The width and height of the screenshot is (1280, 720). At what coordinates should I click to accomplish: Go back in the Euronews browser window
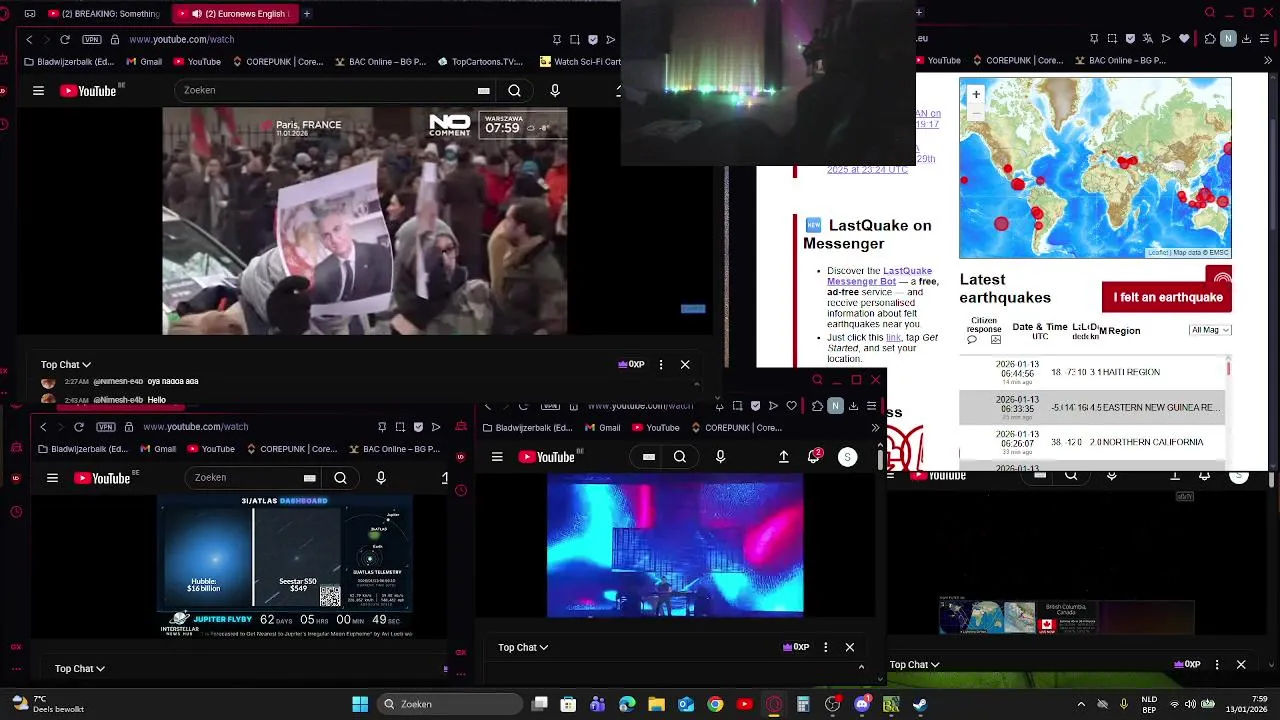29,39
